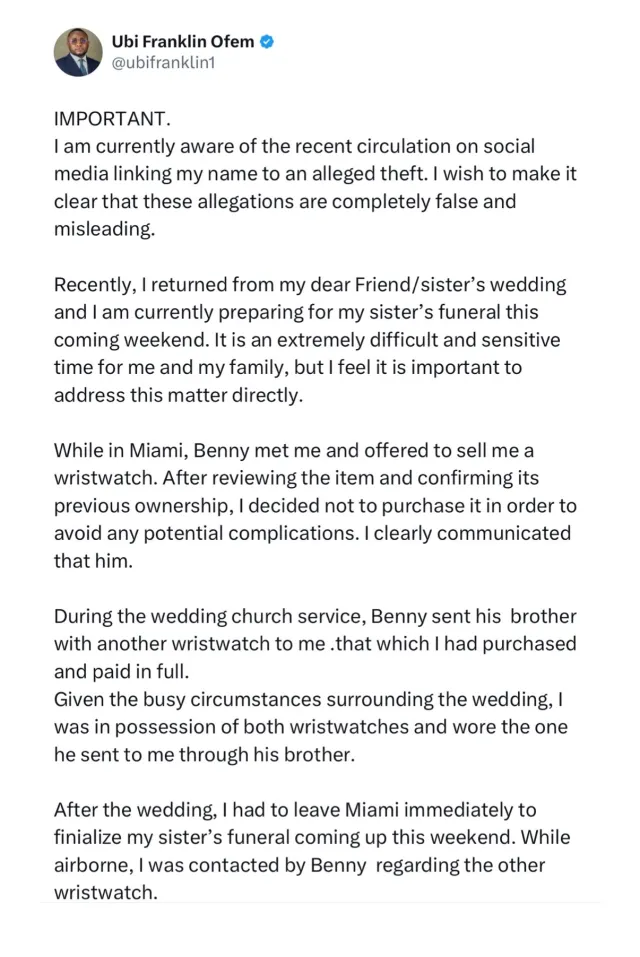
Task: Click the blue verified badge icon
Action: coord(268,41)
